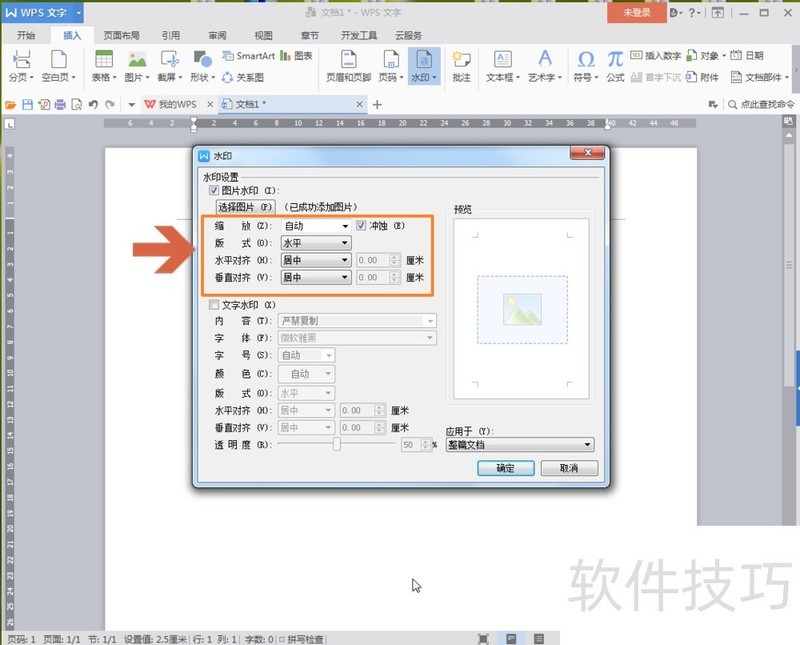
Task: Click the undo arrow icon
Action: [x=93, y=105]
